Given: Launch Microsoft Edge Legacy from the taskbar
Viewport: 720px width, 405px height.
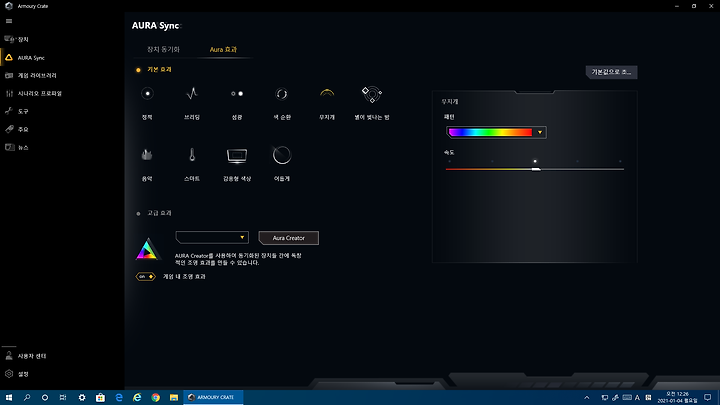Looking at the screenshot, I should point(119,397).
